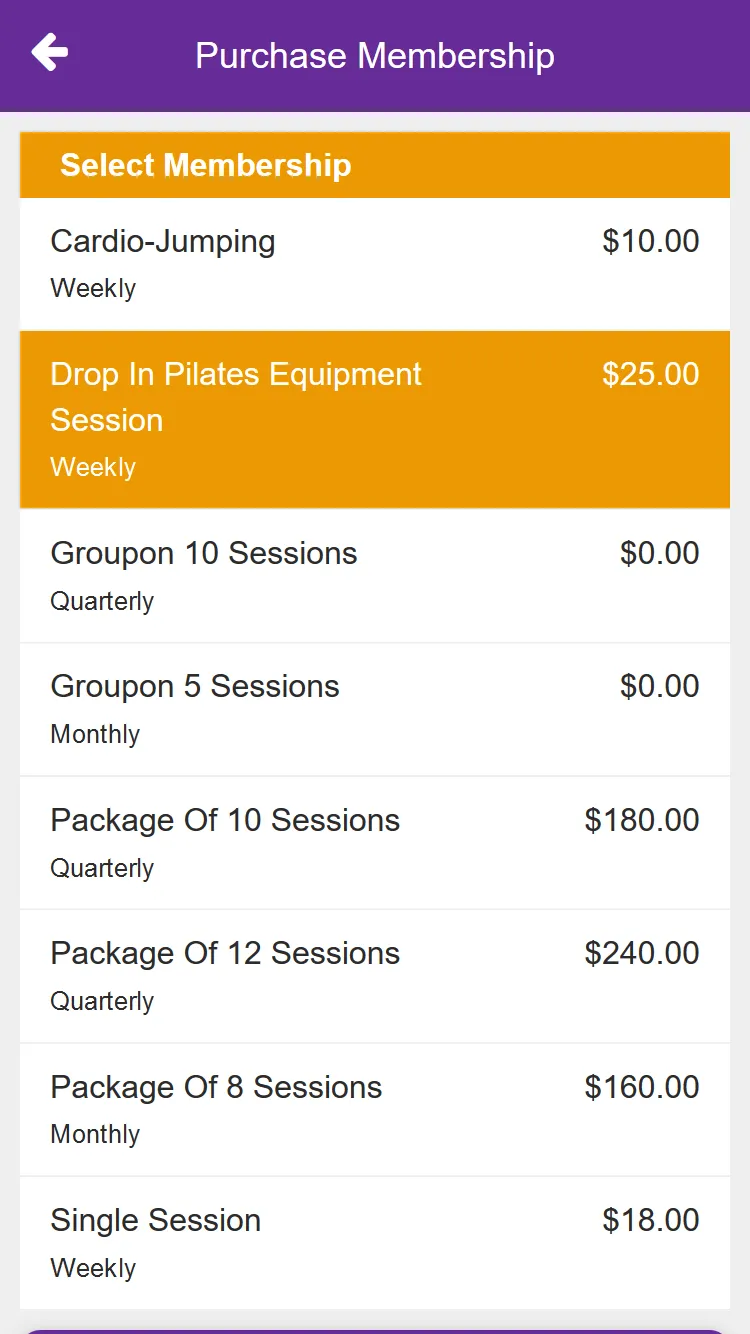The width and height of the screenshot is (750, 1334).
Task: Click the $240.00 price label
Action: tap(642, 953)
